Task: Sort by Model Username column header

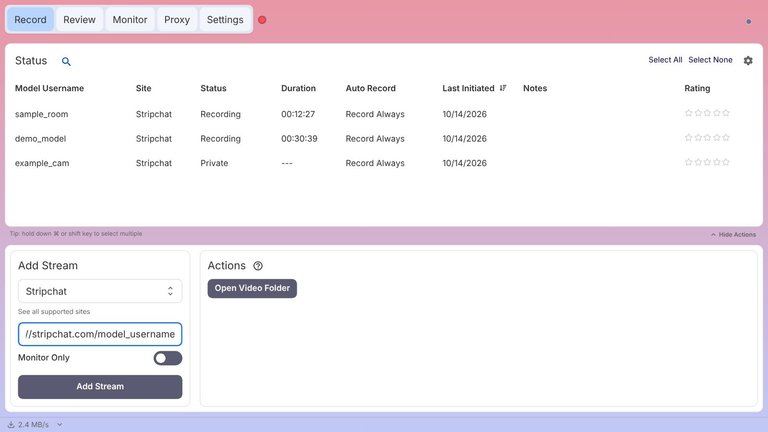Action: pos(49,88)
